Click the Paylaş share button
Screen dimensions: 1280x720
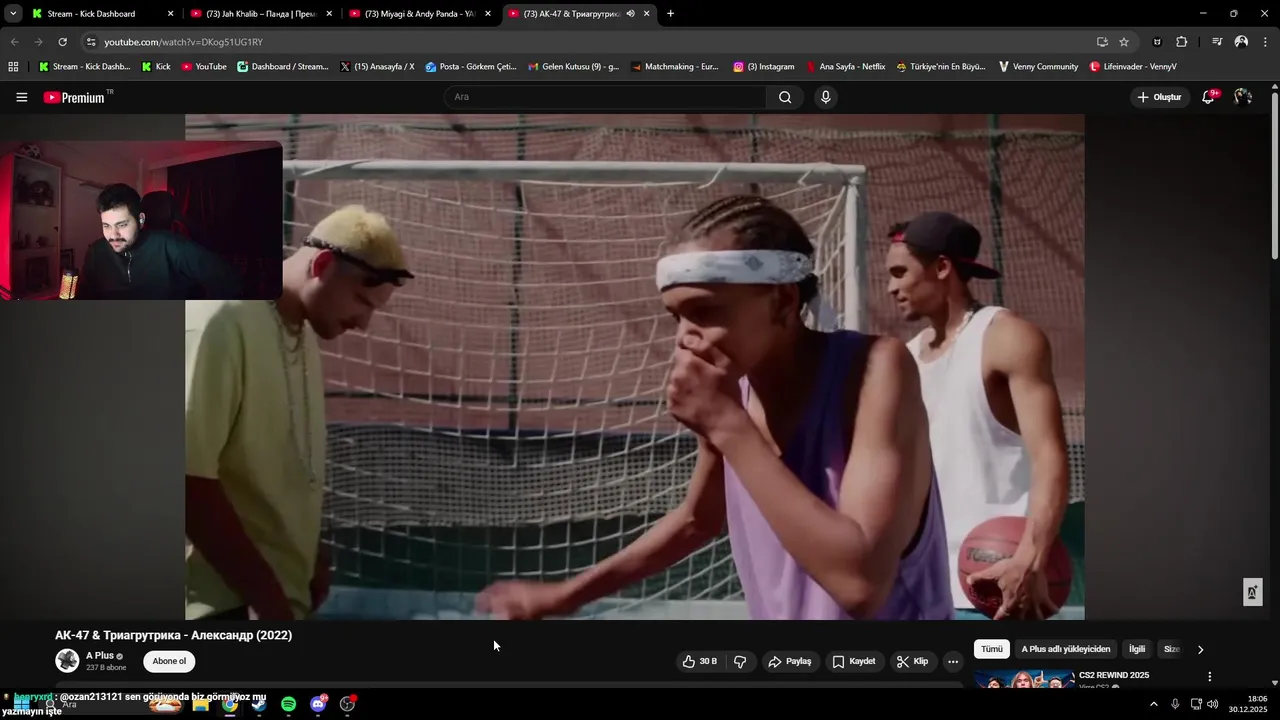789,661
